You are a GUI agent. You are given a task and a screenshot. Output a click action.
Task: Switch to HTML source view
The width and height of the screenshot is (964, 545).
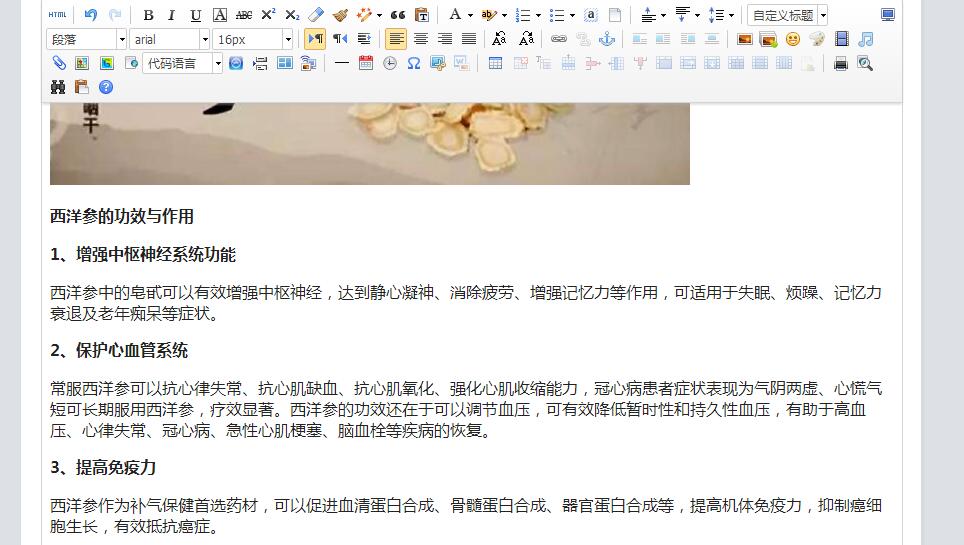pos(58,15)
